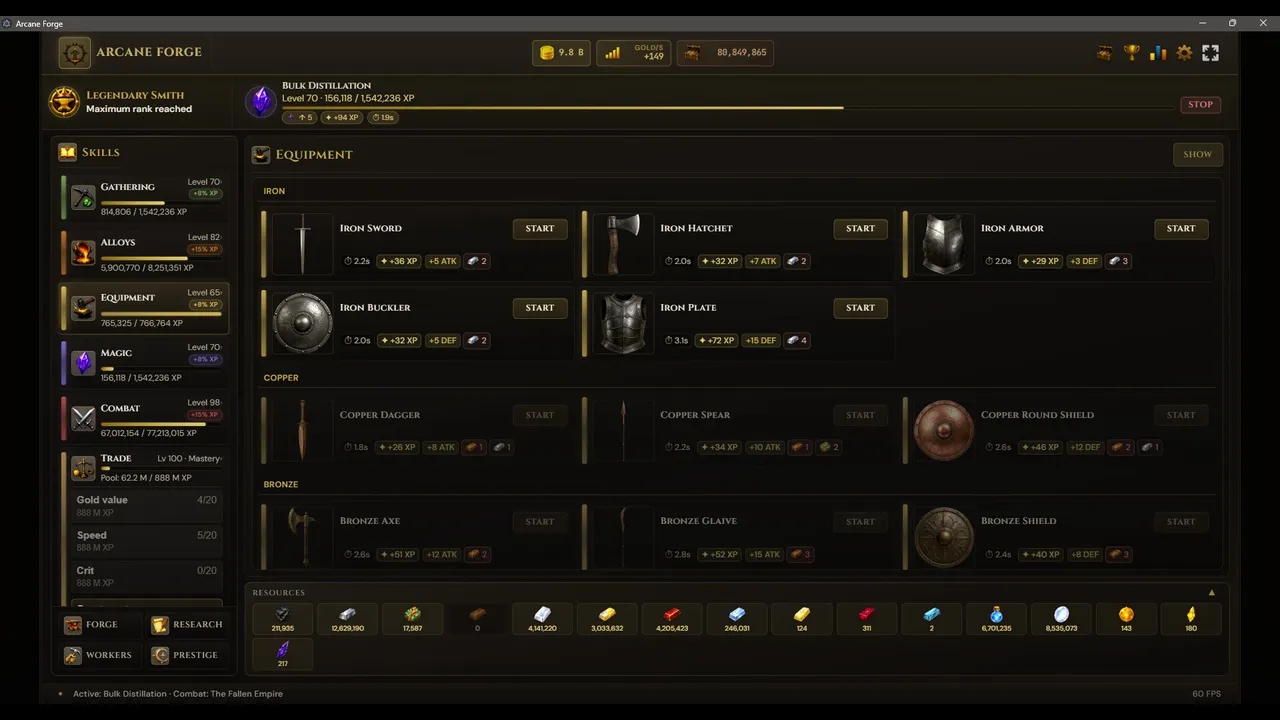Select the Gold value trade upgrade

tap(146, 506)
